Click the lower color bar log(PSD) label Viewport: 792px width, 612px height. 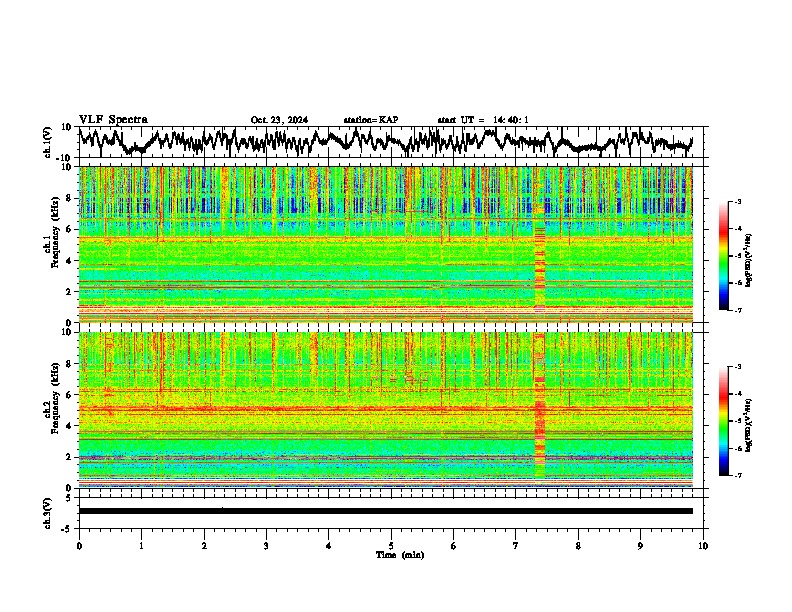coord(749,424)
